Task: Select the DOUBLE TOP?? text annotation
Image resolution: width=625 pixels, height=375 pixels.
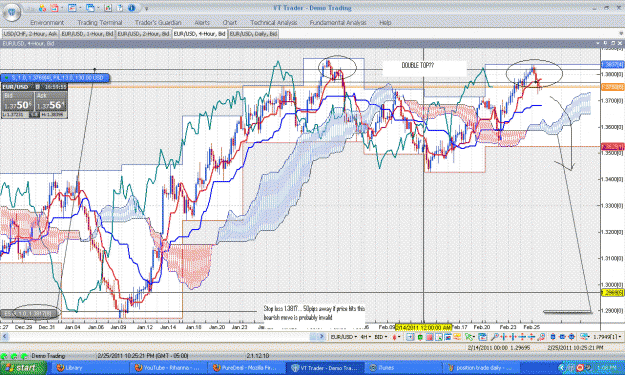Action: click(x=417, y=65)
